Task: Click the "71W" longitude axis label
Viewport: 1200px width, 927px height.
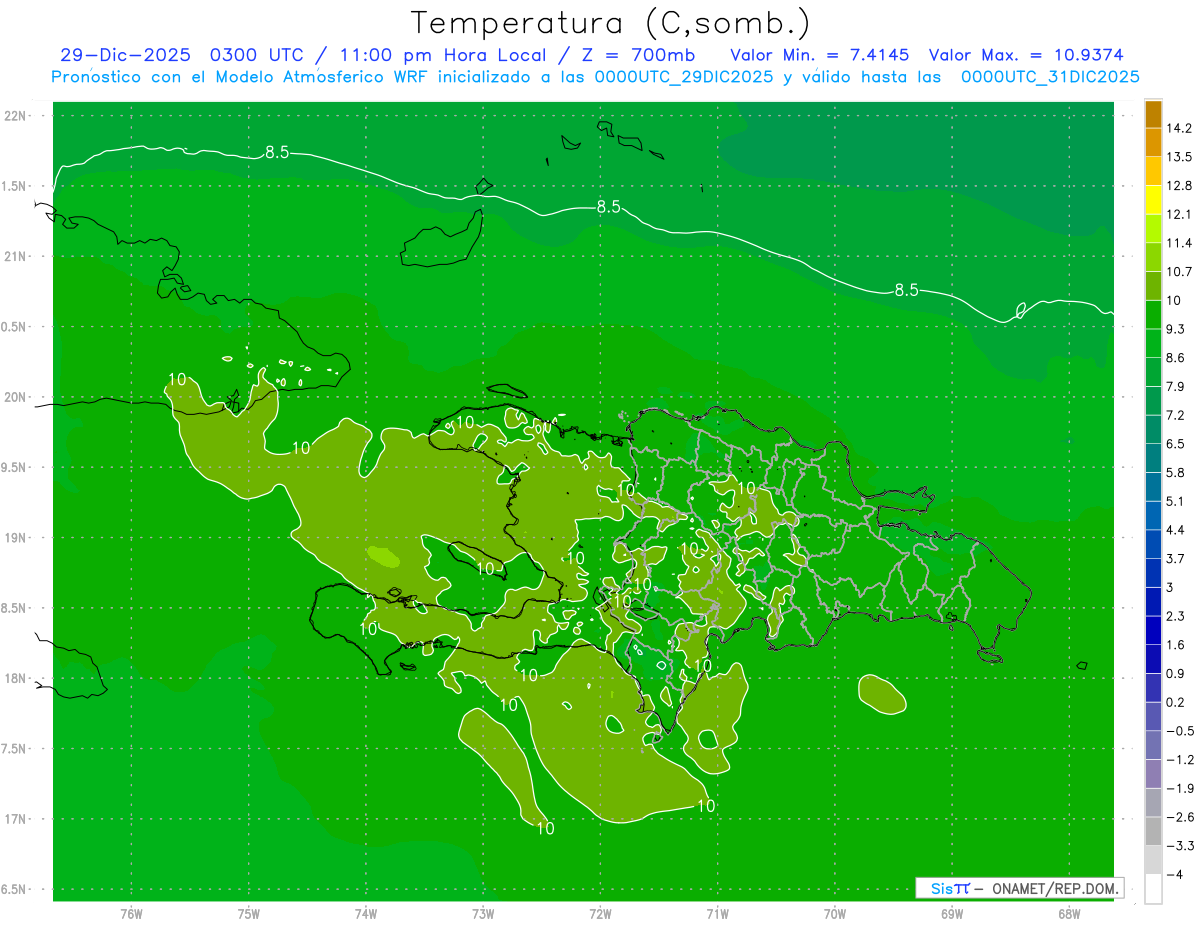Action: (x=717, y=913)
